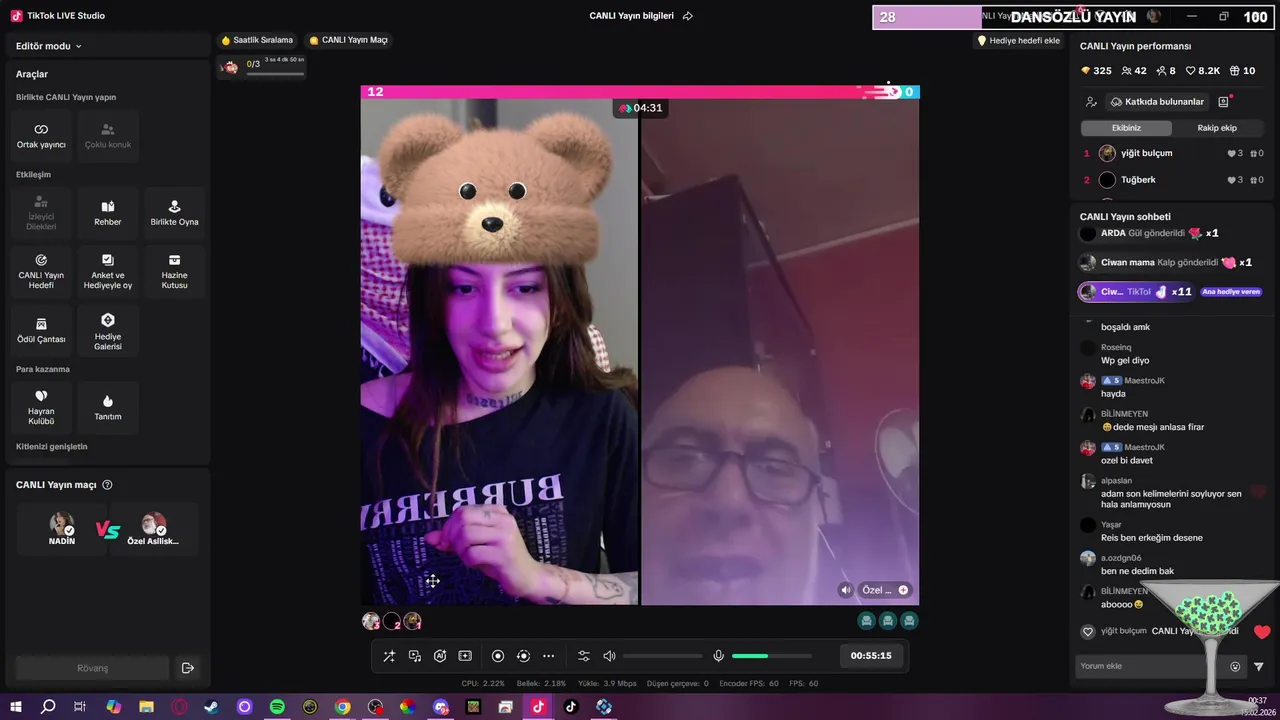Click the add clip frame icon
The image size is (1280, 720).
[465, 656]
